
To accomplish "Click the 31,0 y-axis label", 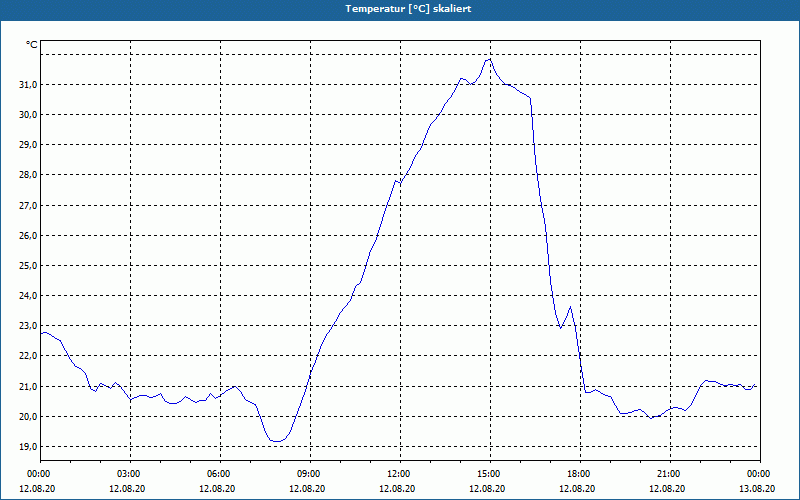I will coord(28,85).
